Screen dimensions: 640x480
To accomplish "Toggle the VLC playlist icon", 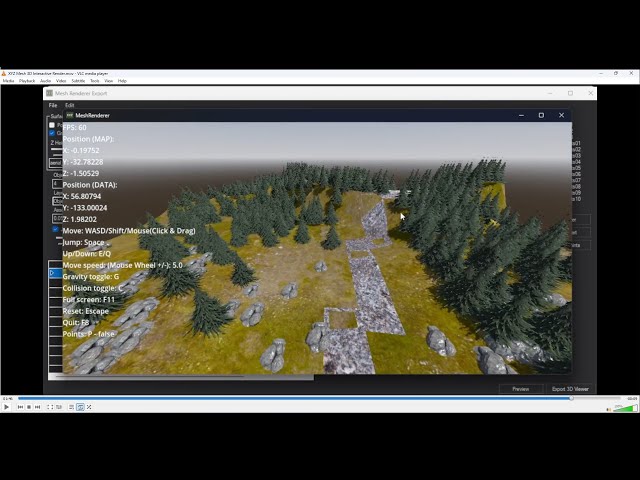I will 71,407.
